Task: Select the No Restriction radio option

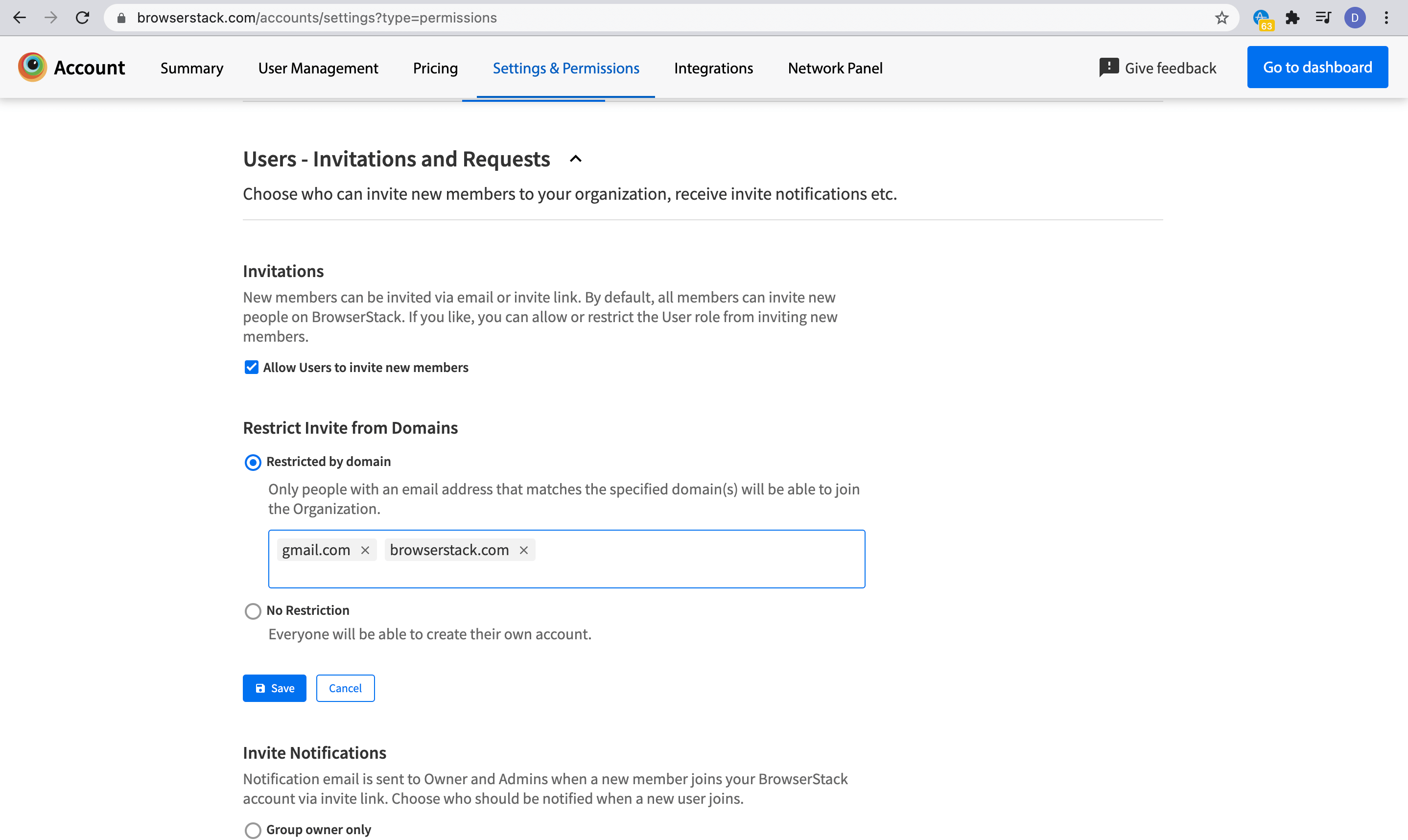Action: pos(253,611)
